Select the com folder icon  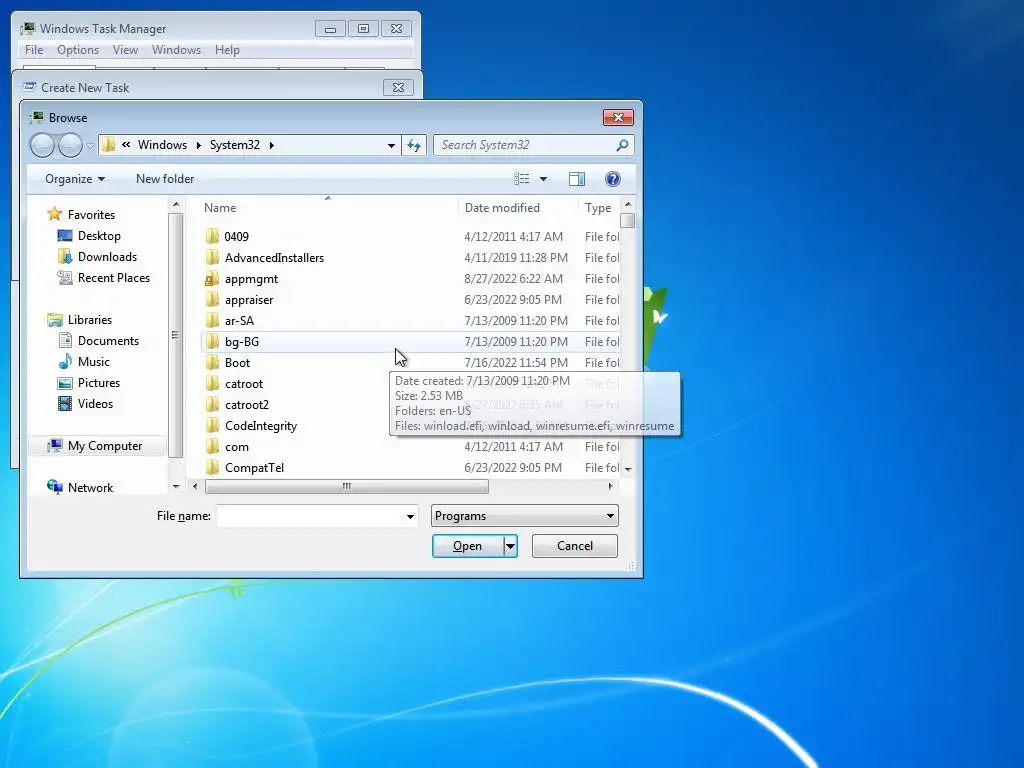point(212,447)
